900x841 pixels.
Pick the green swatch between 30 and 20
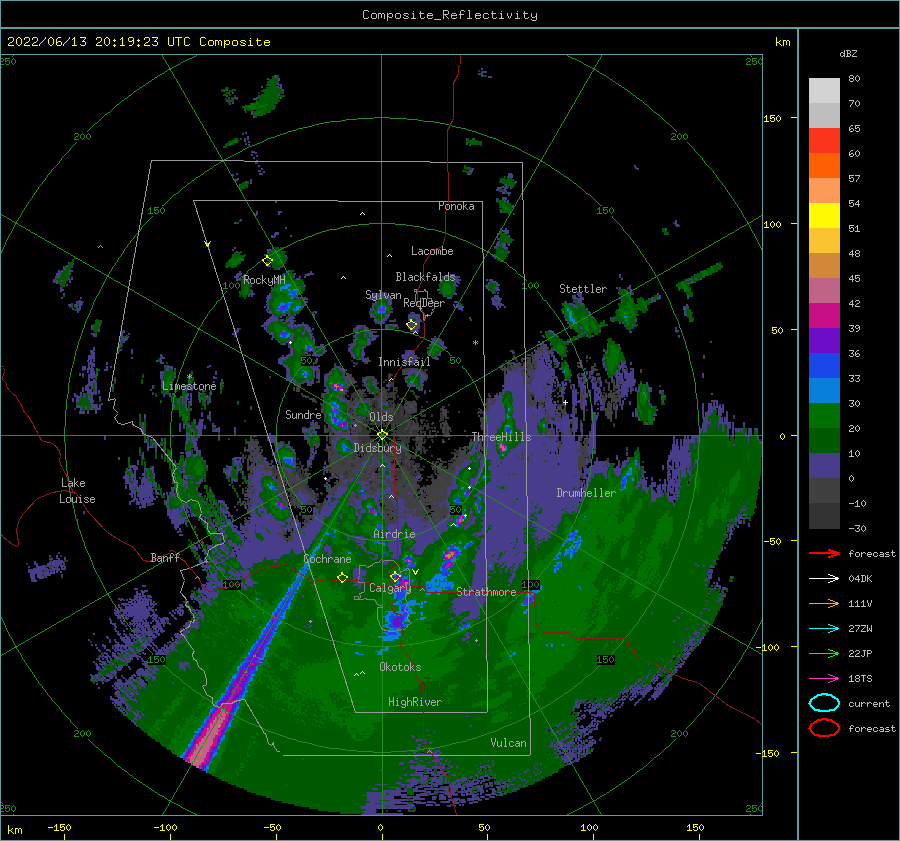coord(824,416)
